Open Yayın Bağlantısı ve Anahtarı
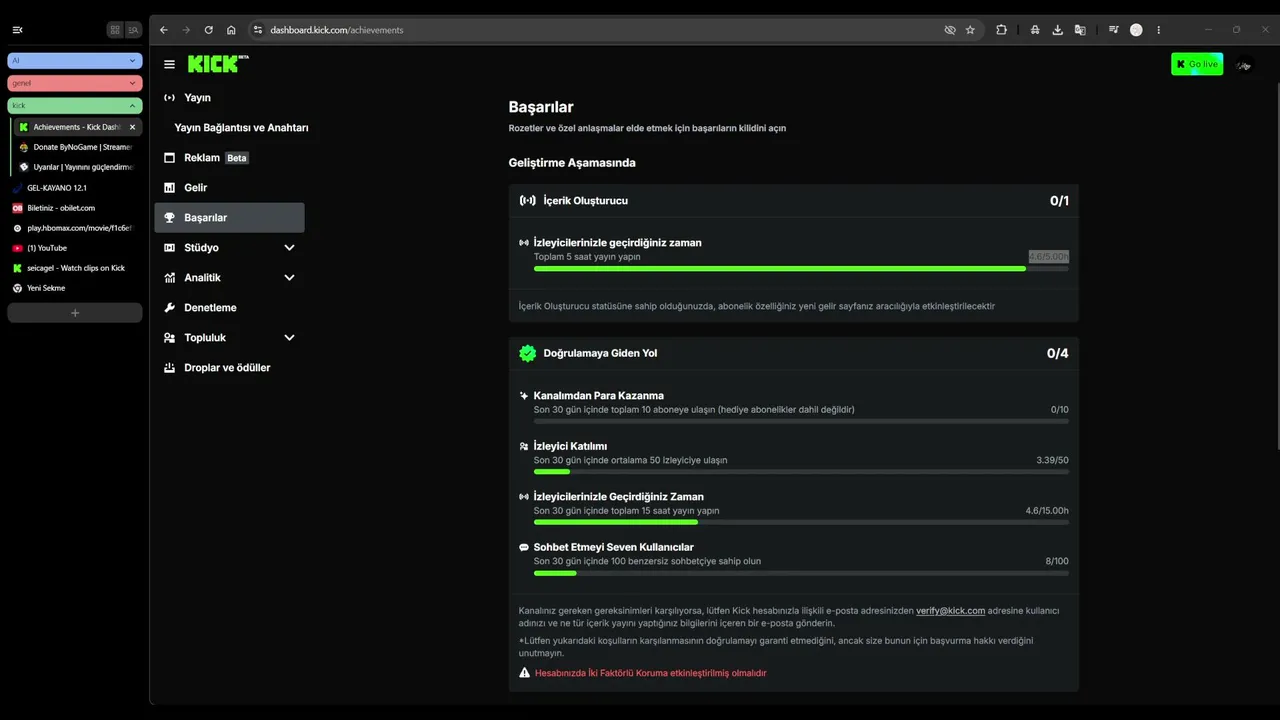The image size is (1280, 720). click(241, 128)
